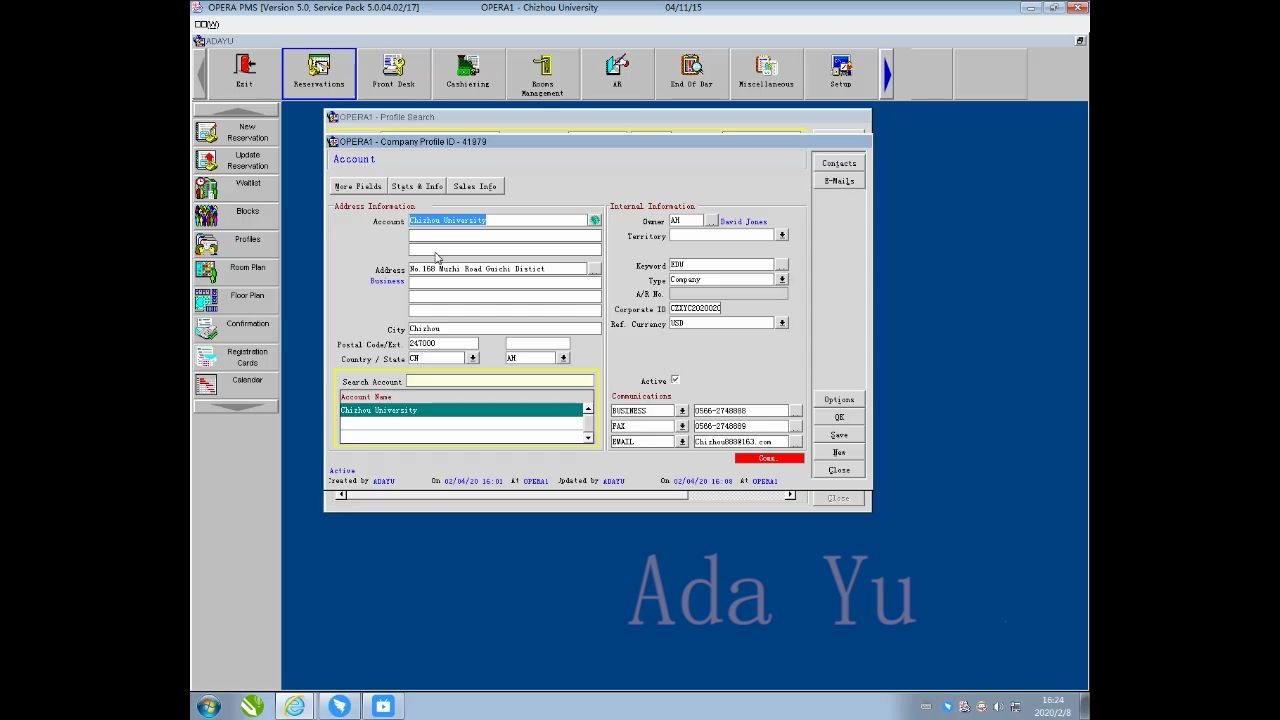Viewport: 1280px width, 720px height.
Task: Click the business phone number field 0566-2748888
Action: pyautogui.click(x=741, y=411)
